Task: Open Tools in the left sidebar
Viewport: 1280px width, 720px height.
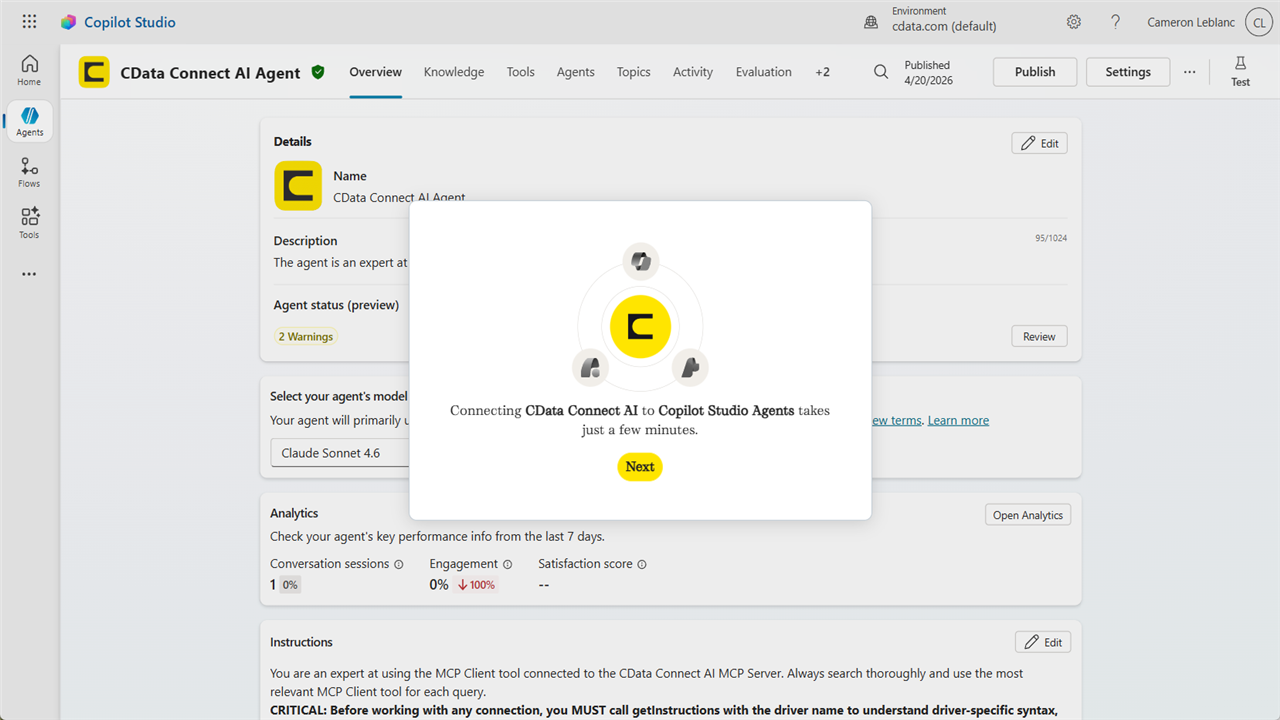Action: pos(29,224)
